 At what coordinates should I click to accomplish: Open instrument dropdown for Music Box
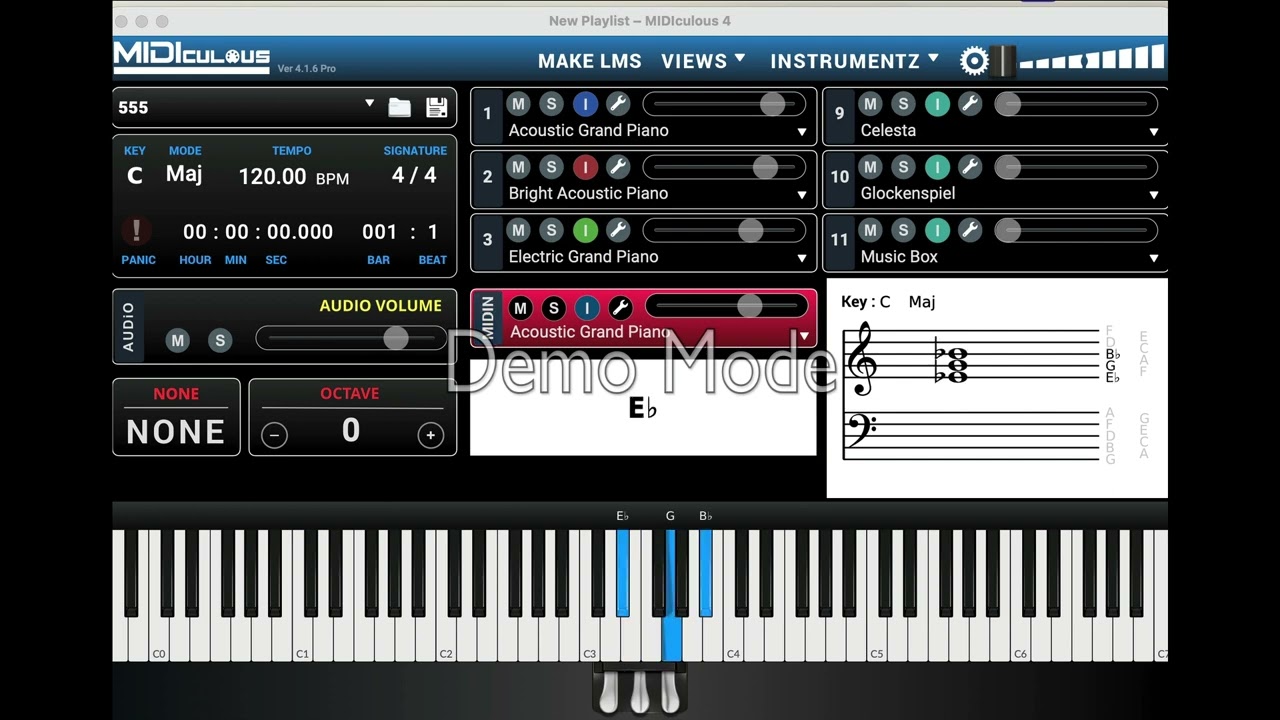[x=1154, y=258]
